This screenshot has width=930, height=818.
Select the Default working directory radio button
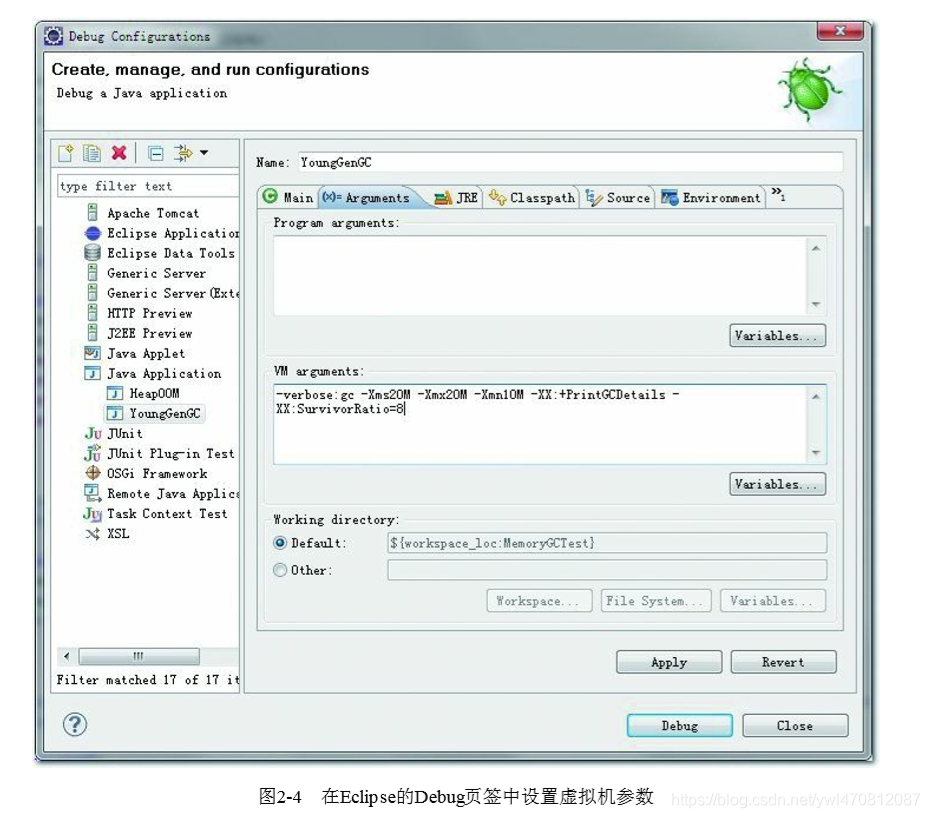280,543
